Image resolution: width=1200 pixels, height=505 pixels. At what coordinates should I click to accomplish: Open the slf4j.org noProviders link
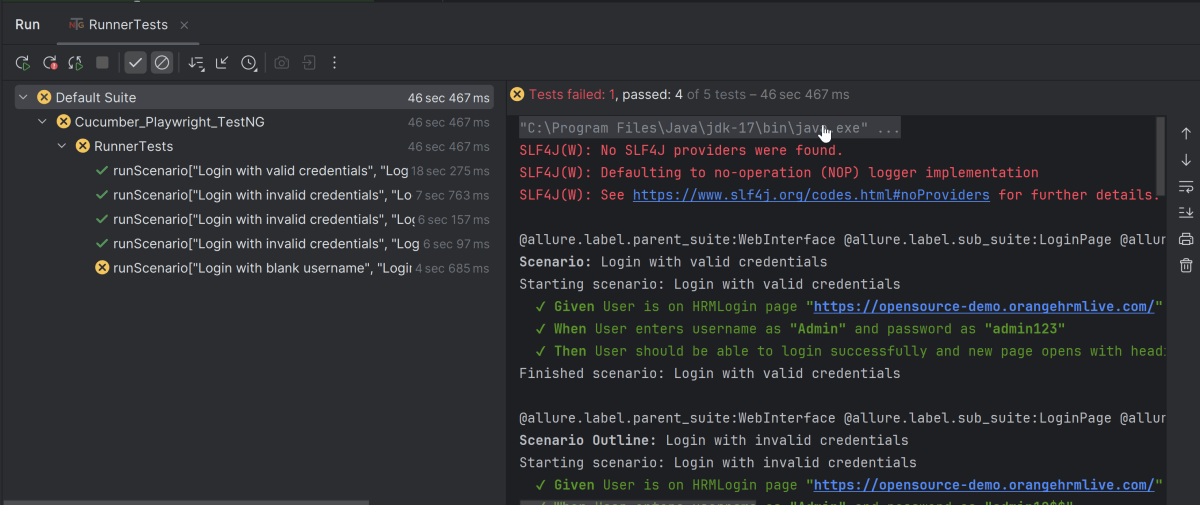(x=811, y=195)
